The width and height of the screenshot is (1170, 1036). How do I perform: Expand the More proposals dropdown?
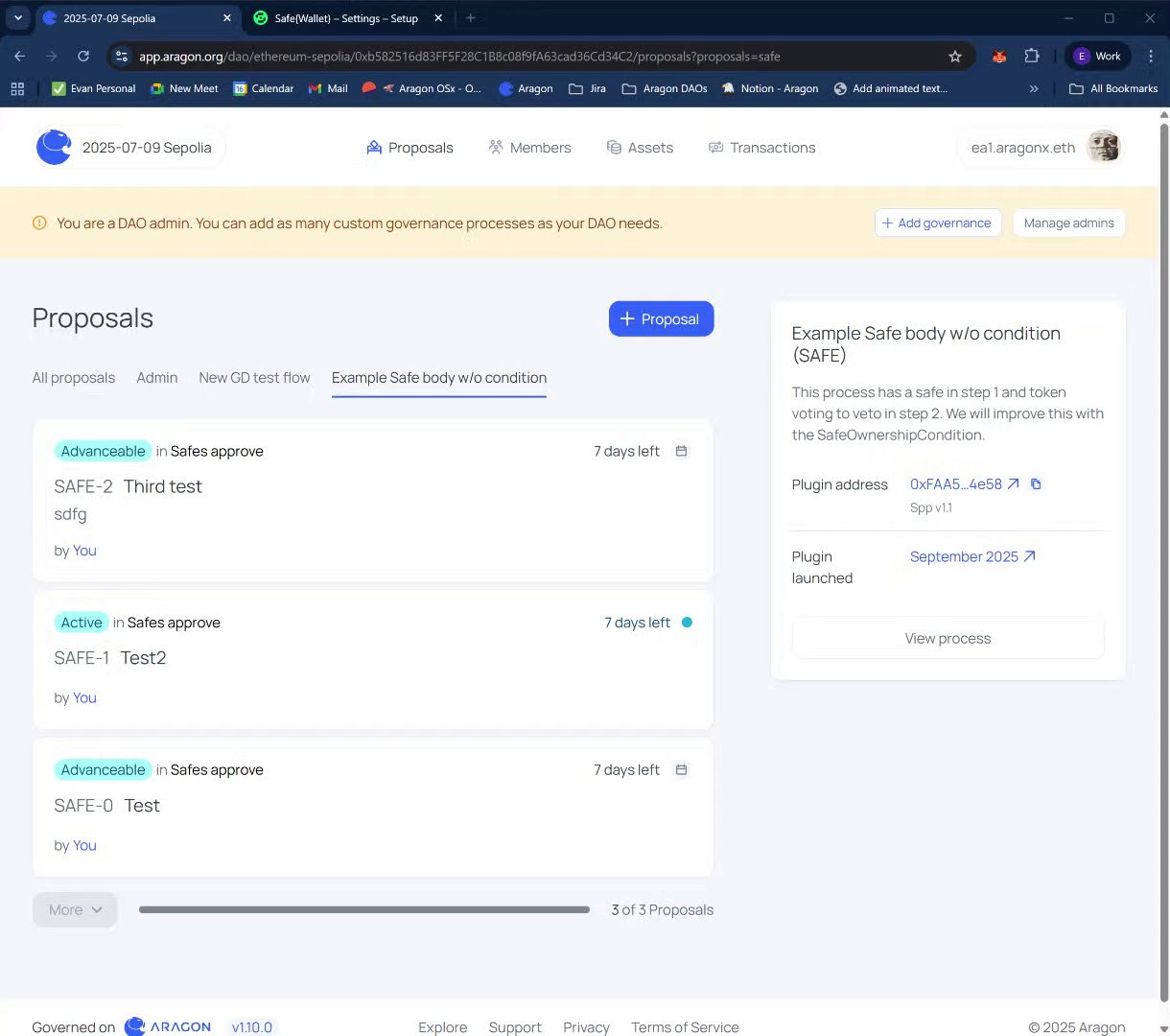pos(75,910)
